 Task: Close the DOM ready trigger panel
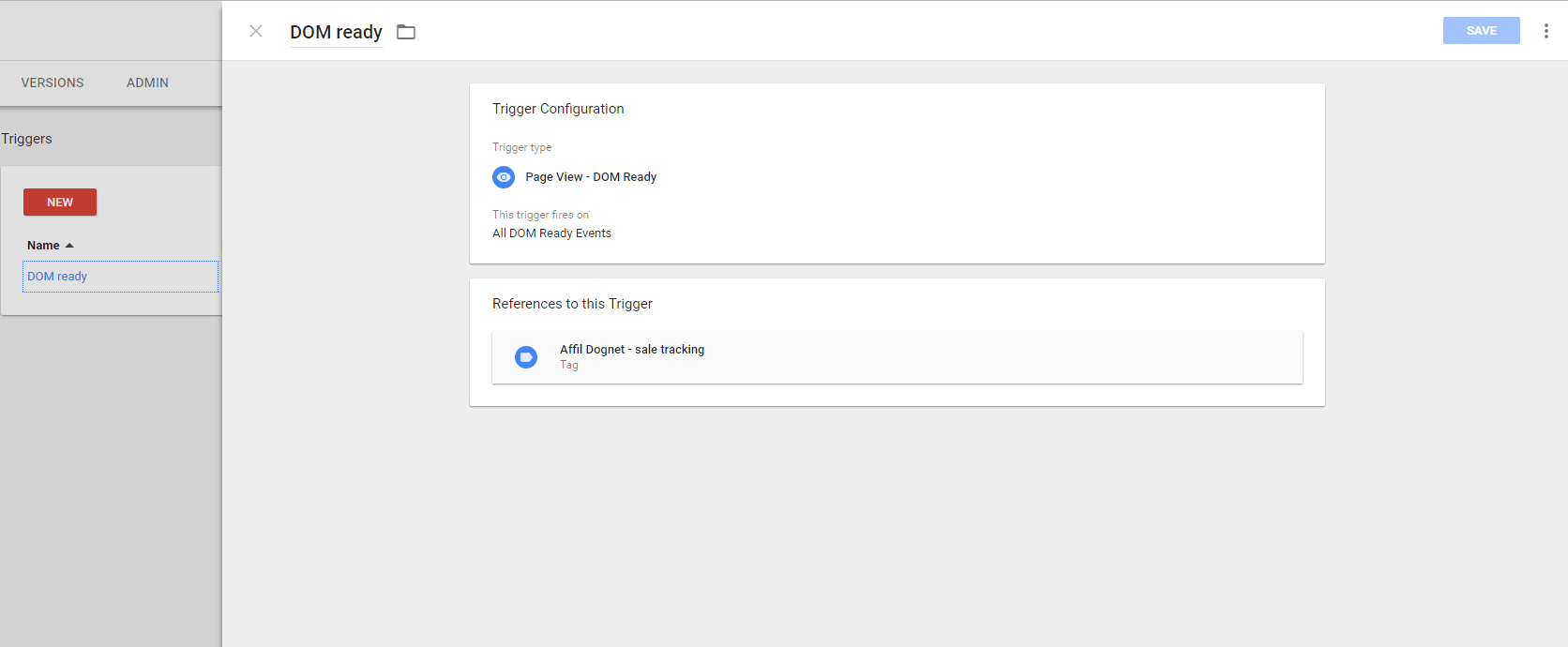[x=256, y=31]
